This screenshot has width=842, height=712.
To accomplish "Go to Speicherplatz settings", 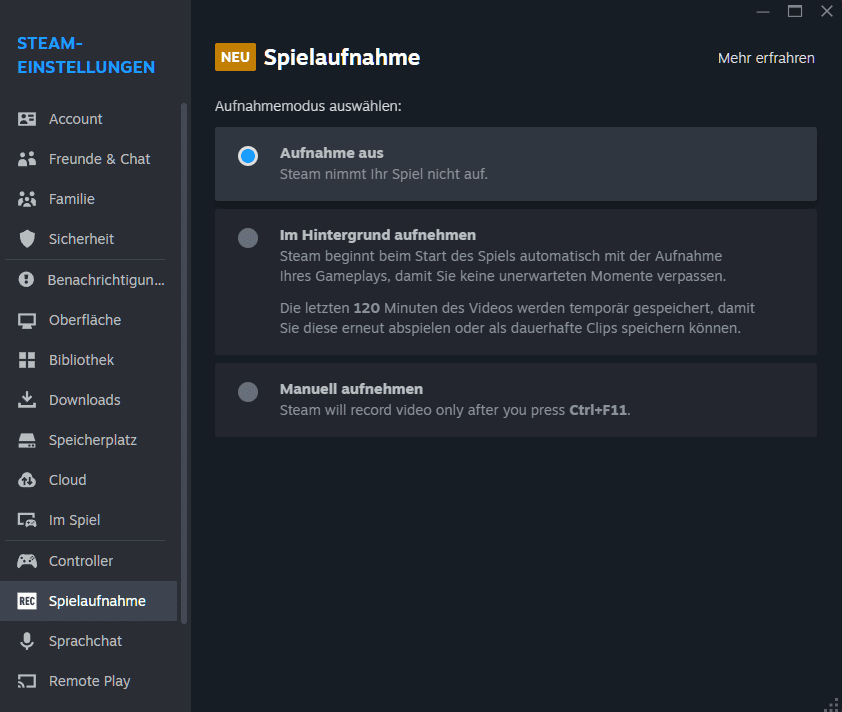I will coord(92,440).
